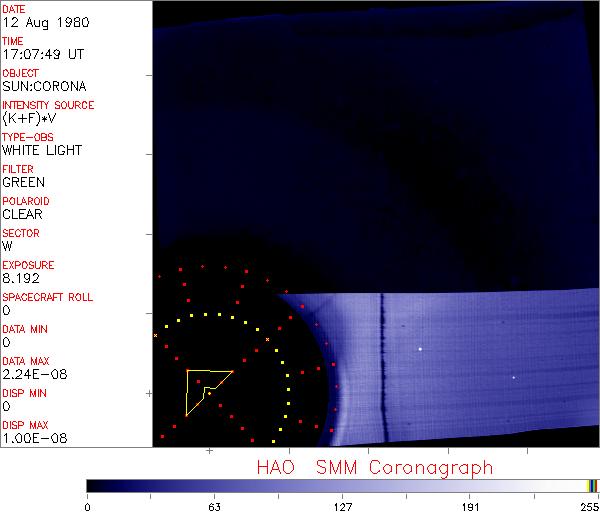
Task: Click the yellow end cap of the color bar
Action: coord(592,485)
